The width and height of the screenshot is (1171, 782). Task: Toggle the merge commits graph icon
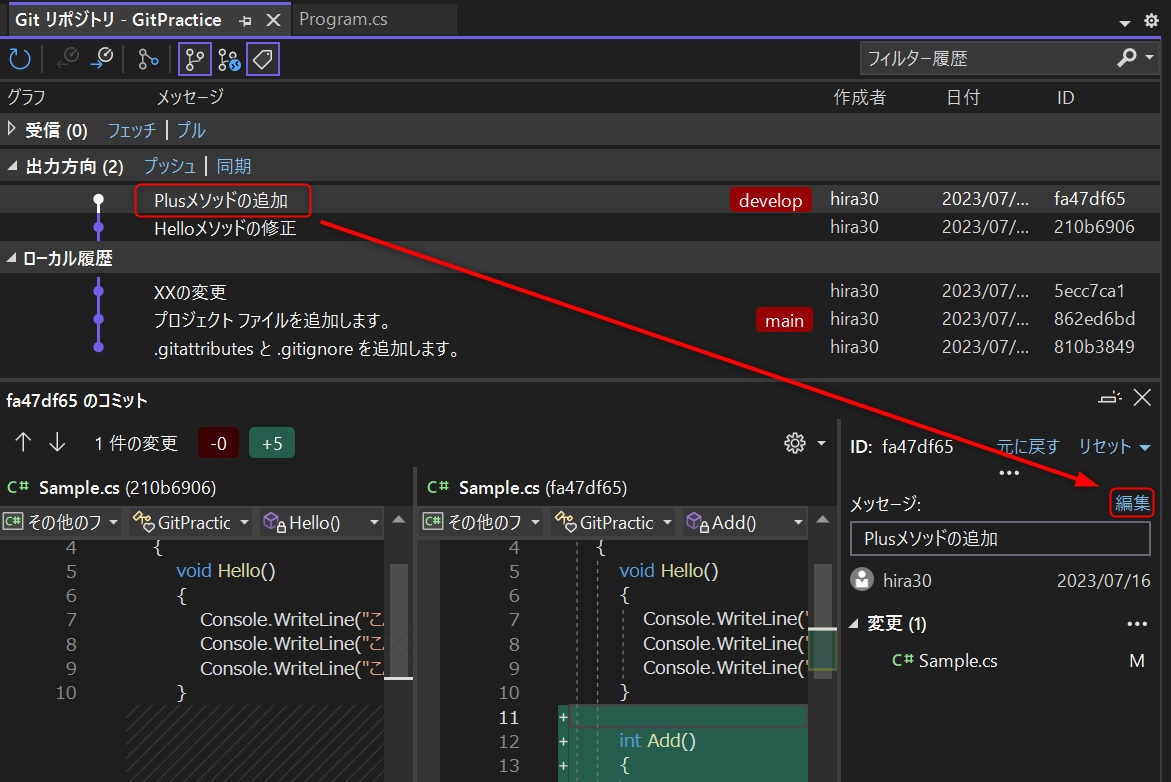228,59
